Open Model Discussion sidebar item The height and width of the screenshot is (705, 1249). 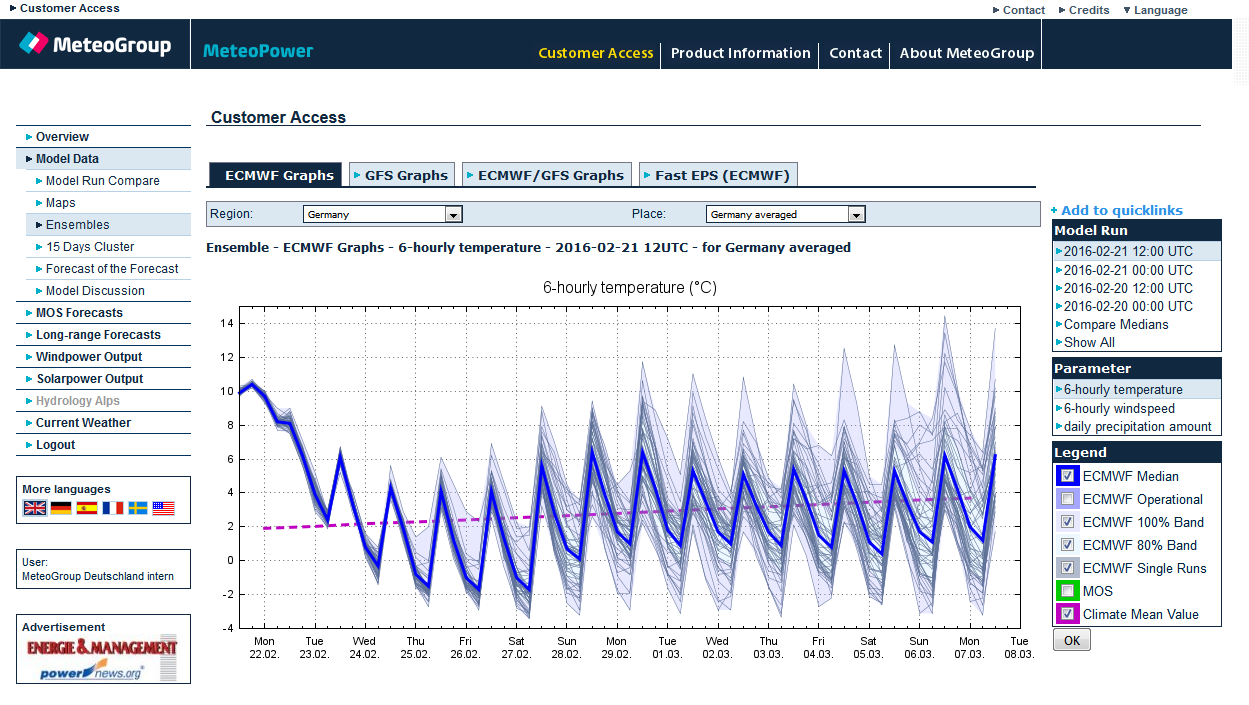pyautogui.click(x=109, y=291)
